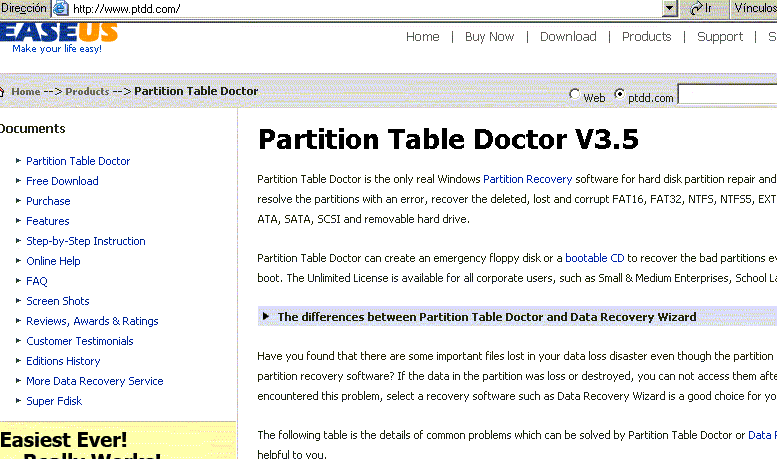
Task: Open the Editions History link
Action: tap(63, 361)
